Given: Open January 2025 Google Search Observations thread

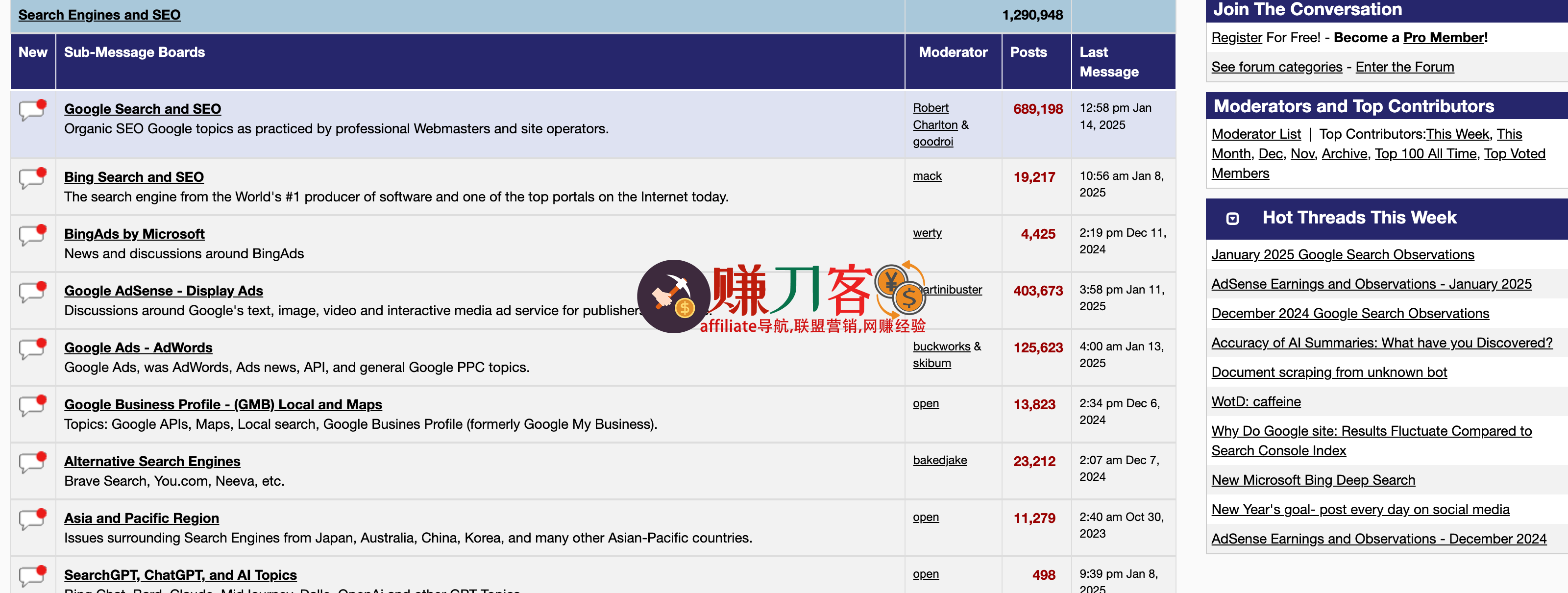Looking at the screenshot, I should tap(1342, 254).
